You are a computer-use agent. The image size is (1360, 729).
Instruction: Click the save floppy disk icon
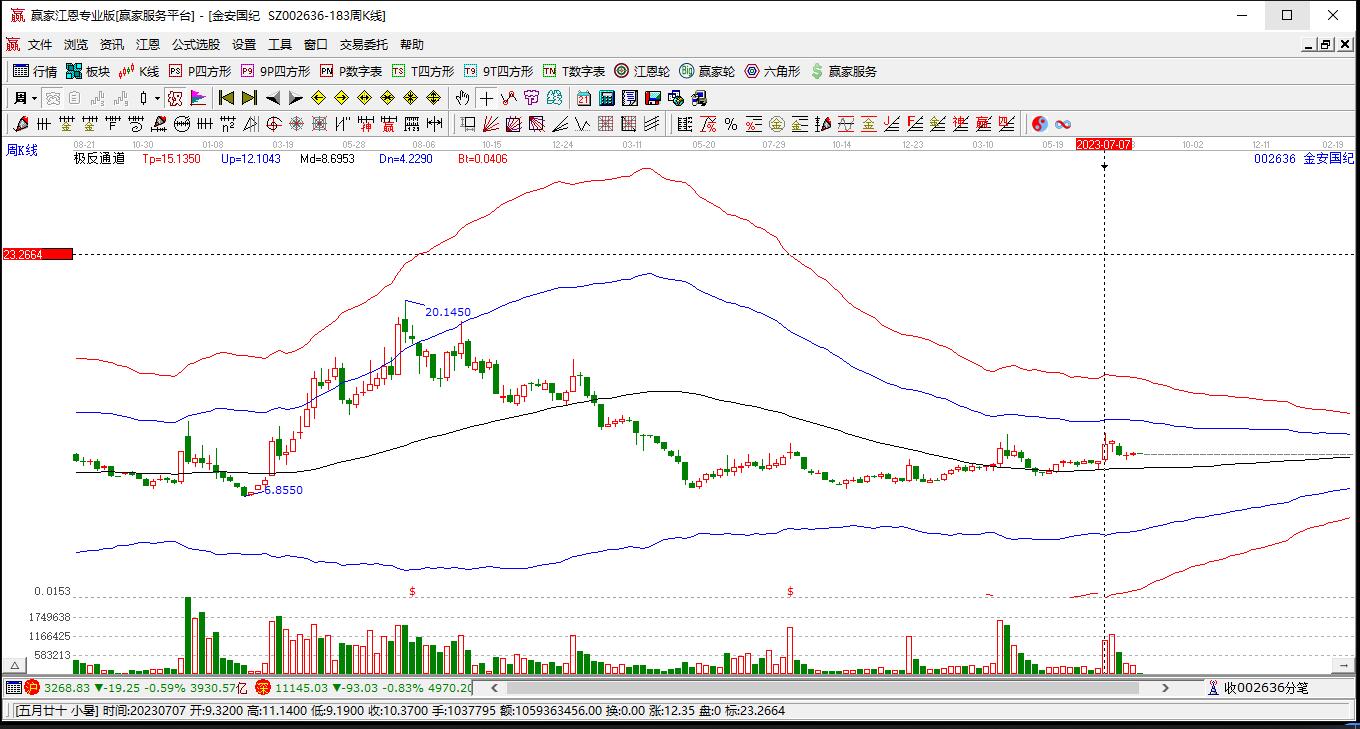coord(653,98)
